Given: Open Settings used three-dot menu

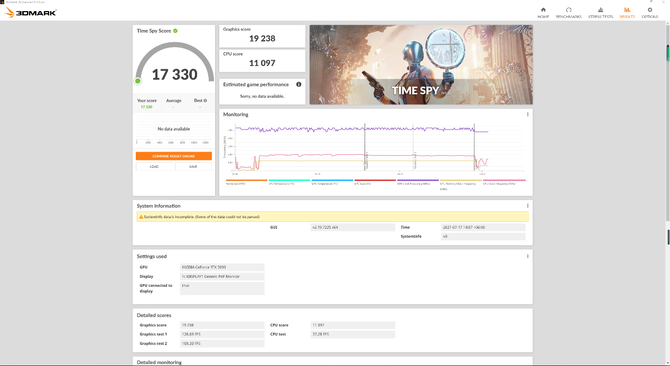Looking at the screenshot, I should (527, 256).
